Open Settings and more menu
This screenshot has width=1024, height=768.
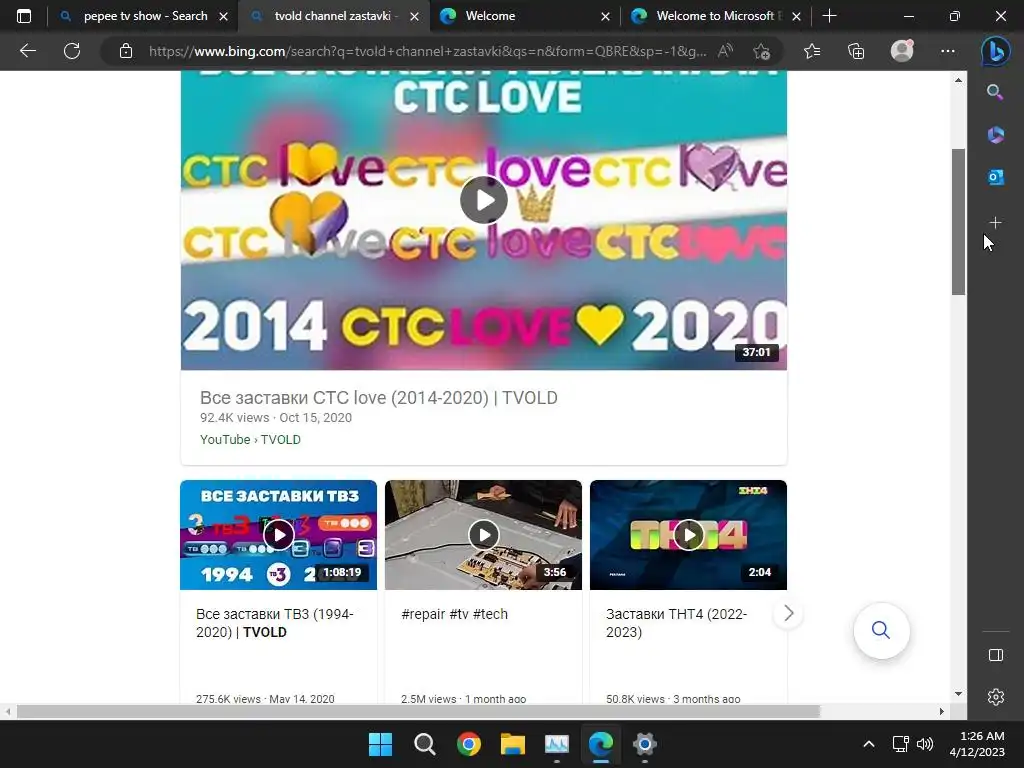(948, 51)
